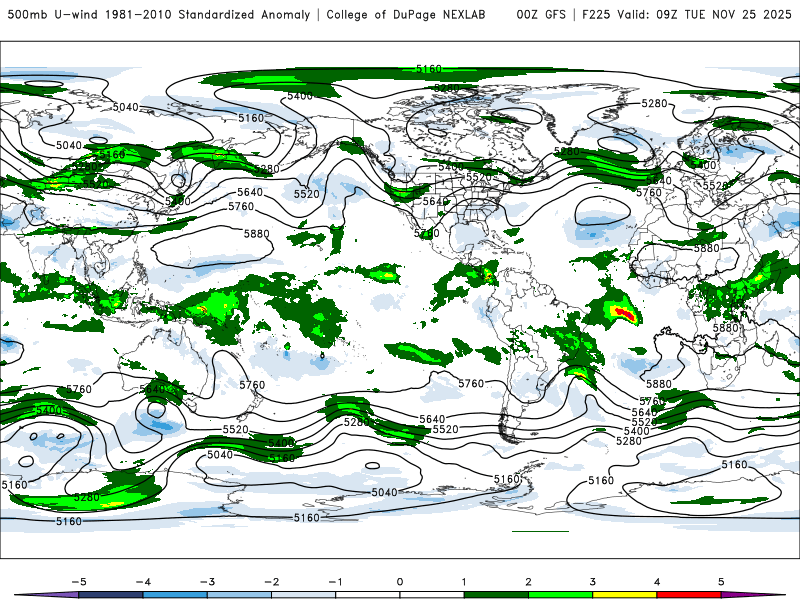
Task: Click the '-2' colorbar label
Action: point(271,582)
